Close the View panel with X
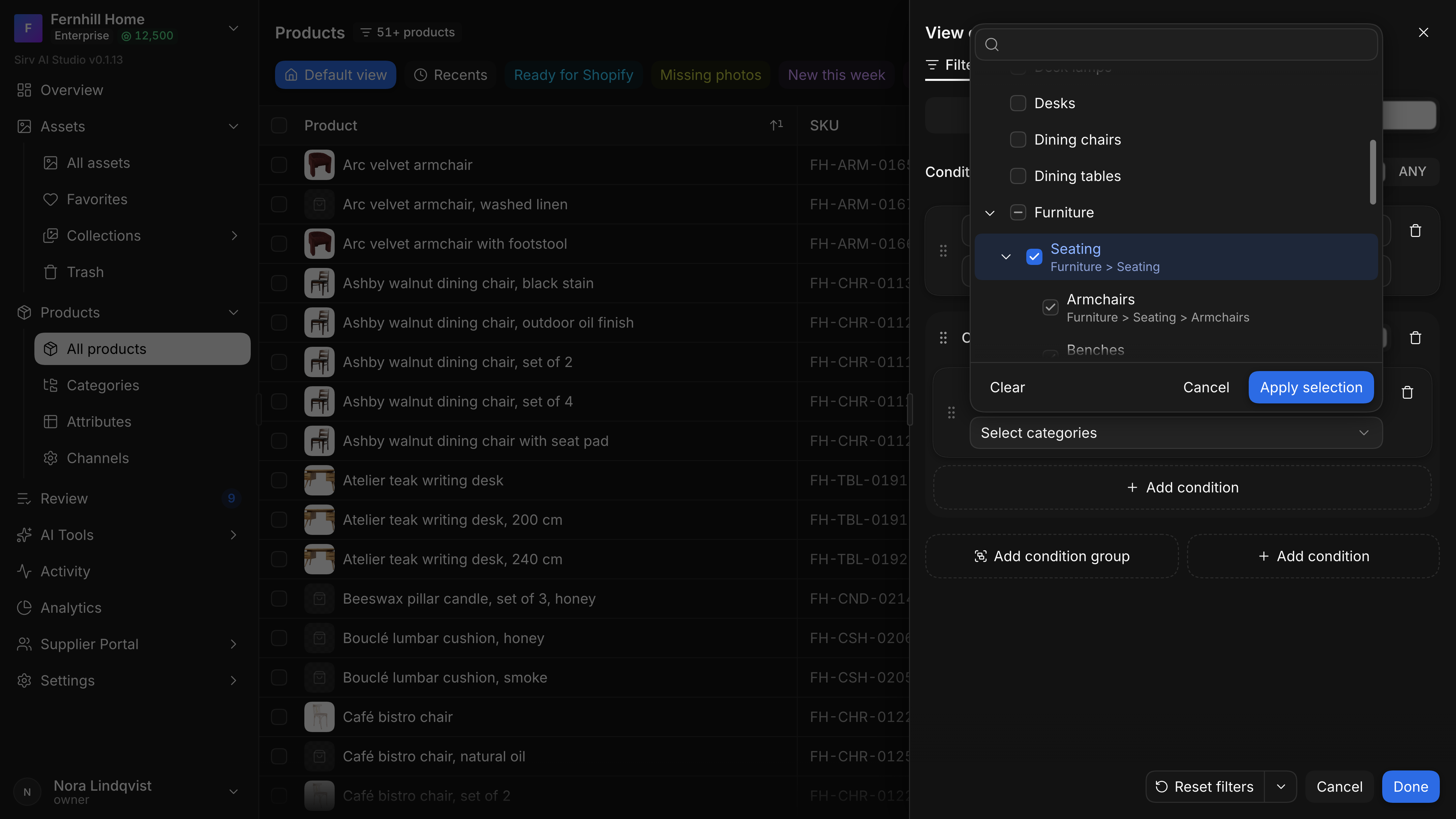The image size is (1456, 819). tap(1424, 33)
